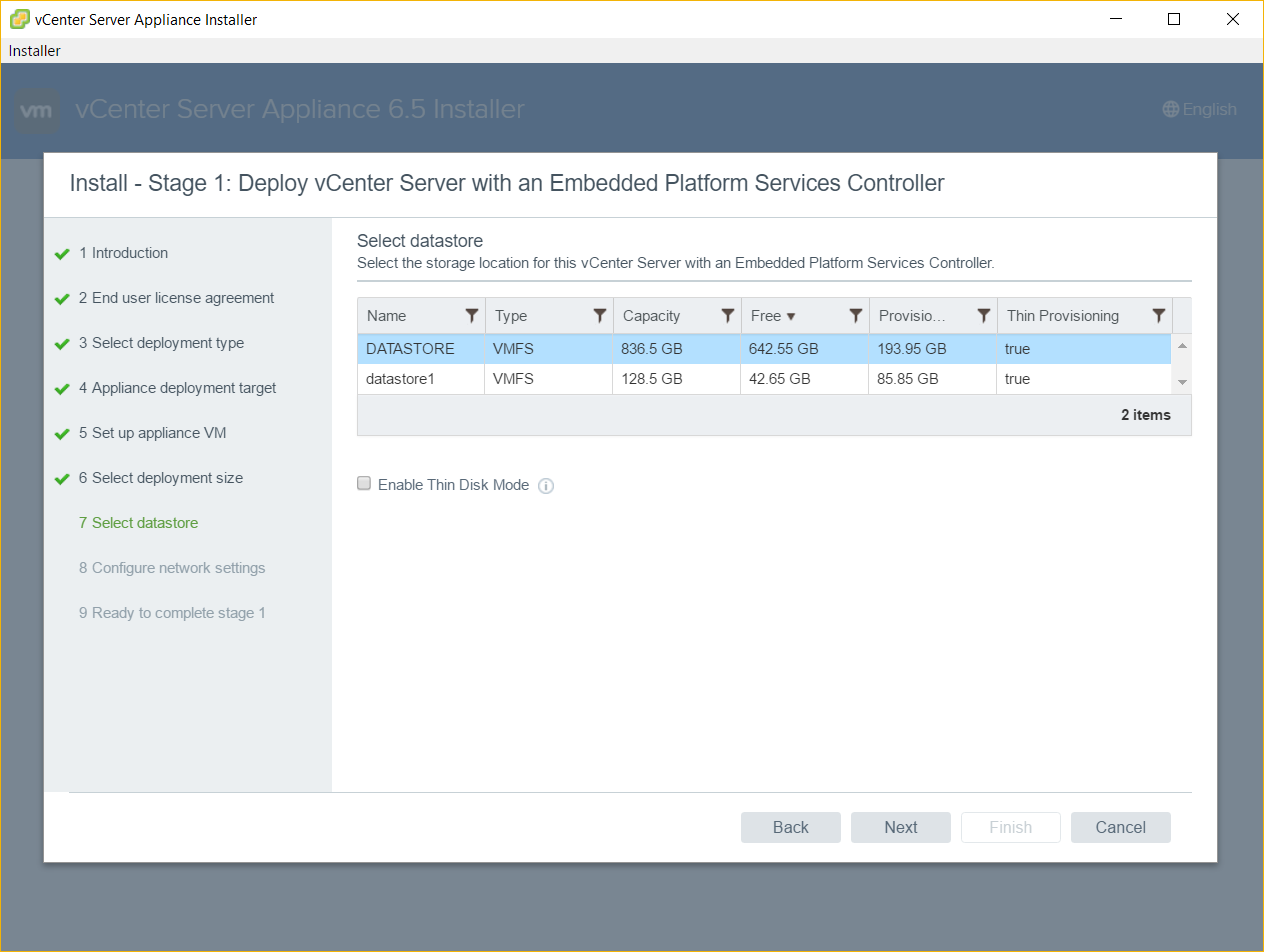Open the Installer menu
The image size is (1264, 952).
coord(35,51)
